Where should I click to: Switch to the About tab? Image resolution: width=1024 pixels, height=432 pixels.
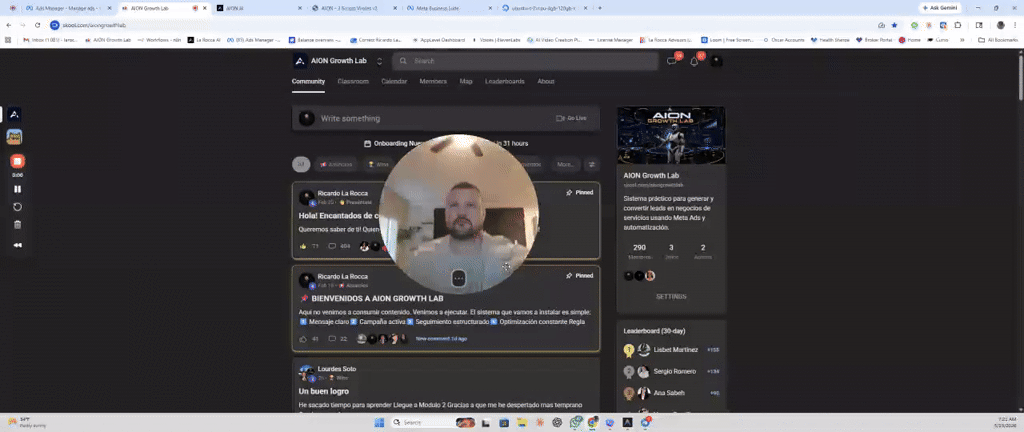point(546,82)
